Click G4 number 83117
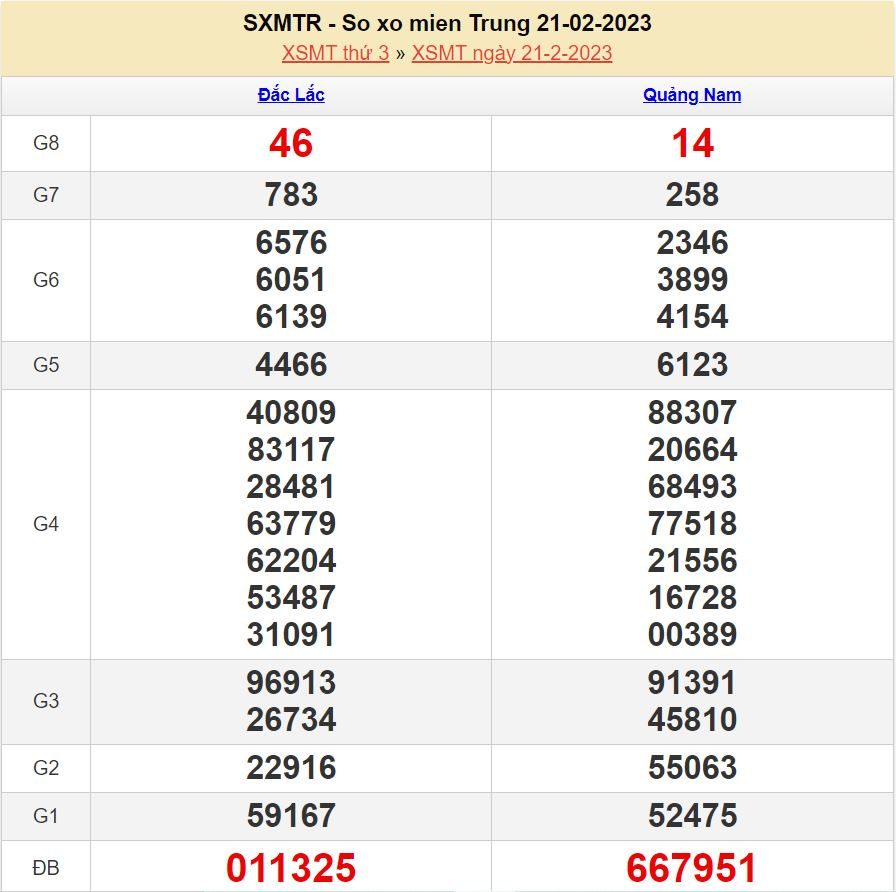The height and width of the screenshot is (892, 896). (291, 450)
